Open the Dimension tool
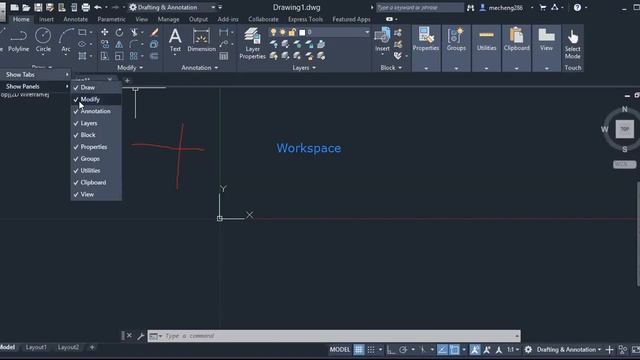Screen dimensions: 640x360 click(x=201, y=40)
